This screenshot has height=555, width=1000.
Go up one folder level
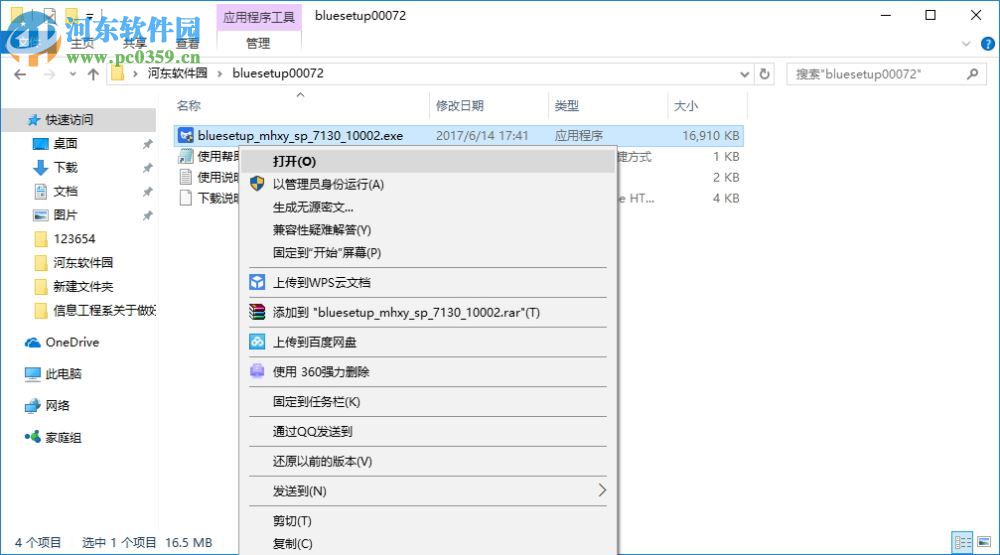click(93, 74)
